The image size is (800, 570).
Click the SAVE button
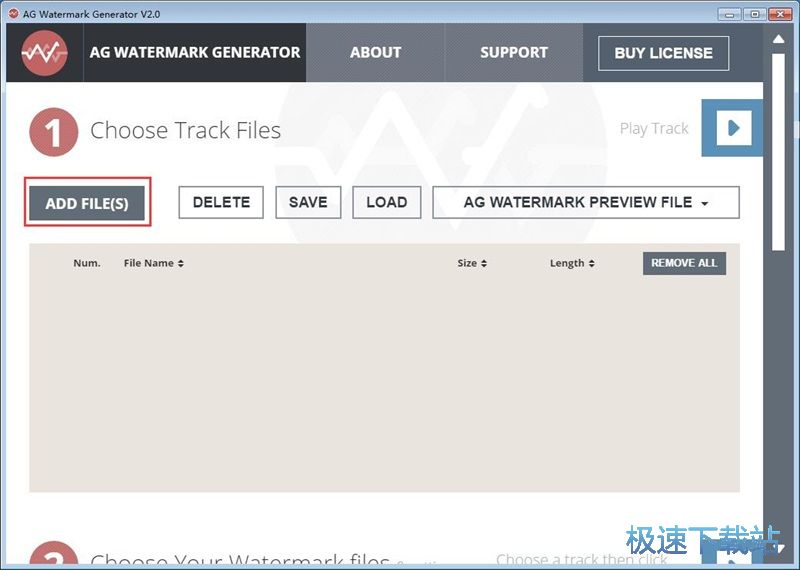point(308,203)
